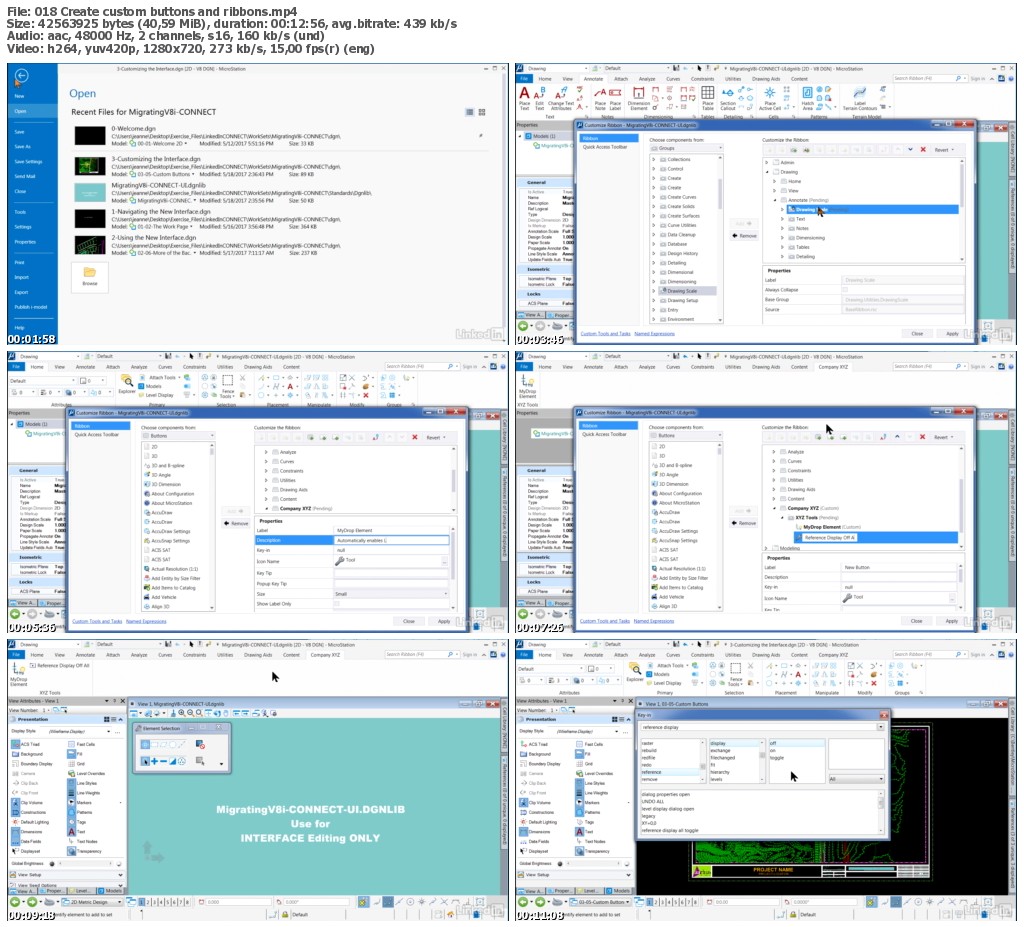
Task: Open Named Expressions link in 00:03:46 dialog
Action: (x=654, y=333)
